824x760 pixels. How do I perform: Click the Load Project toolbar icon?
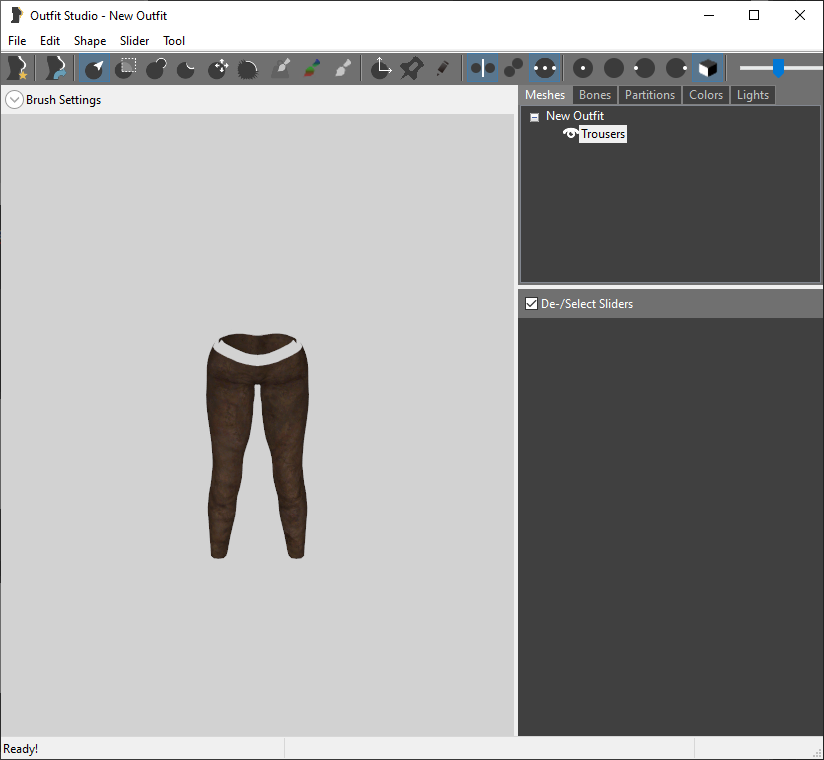55,68
